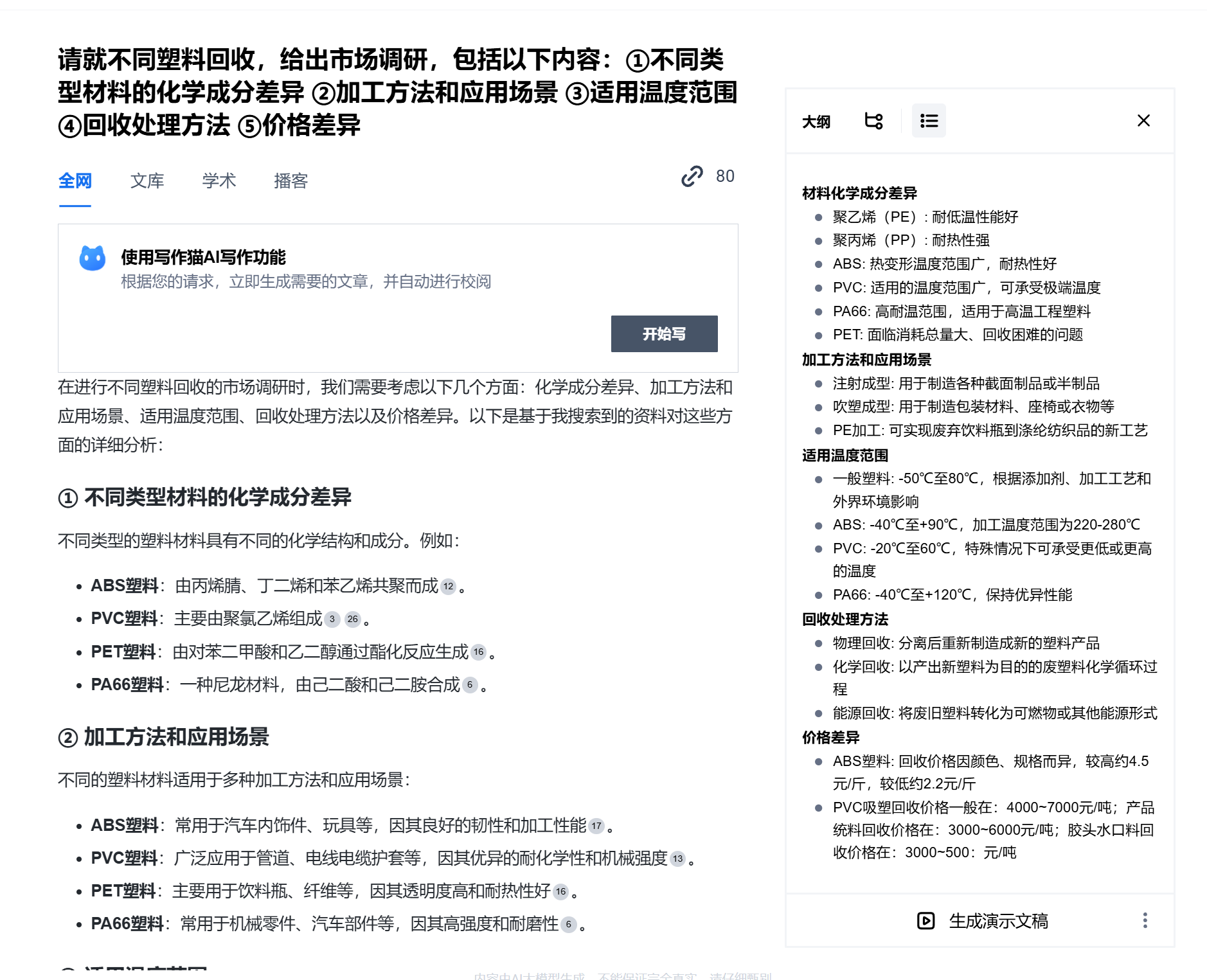This screenshot has width=1207, height=980.
Task: Select outline item ABS: 热变形温度范围广
Action: (945, 263)
